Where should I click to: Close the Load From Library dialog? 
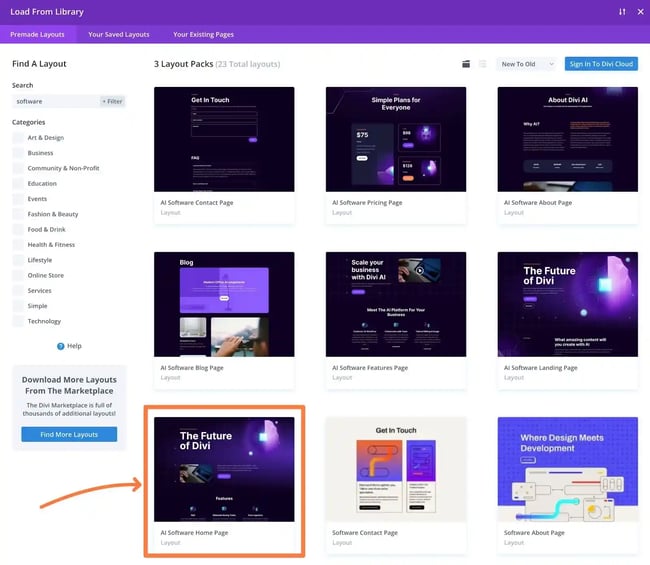coord(640,12)
